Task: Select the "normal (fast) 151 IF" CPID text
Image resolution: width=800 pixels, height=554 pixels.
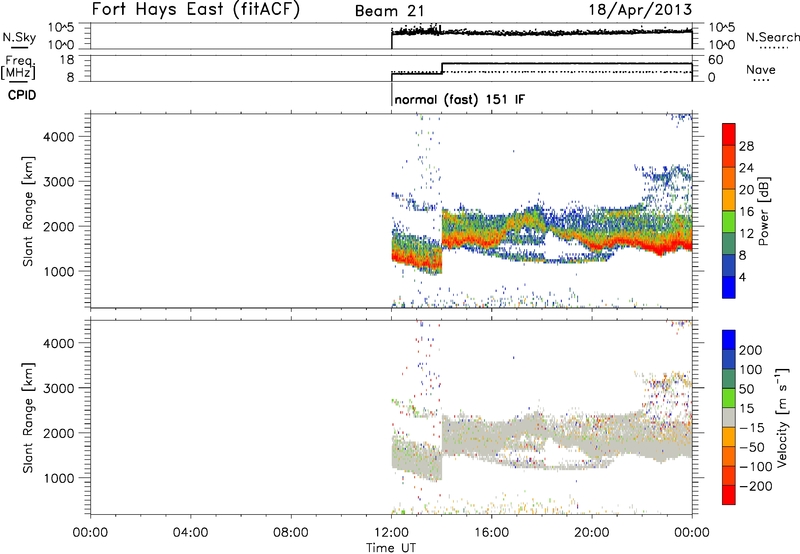Action: 459,99
